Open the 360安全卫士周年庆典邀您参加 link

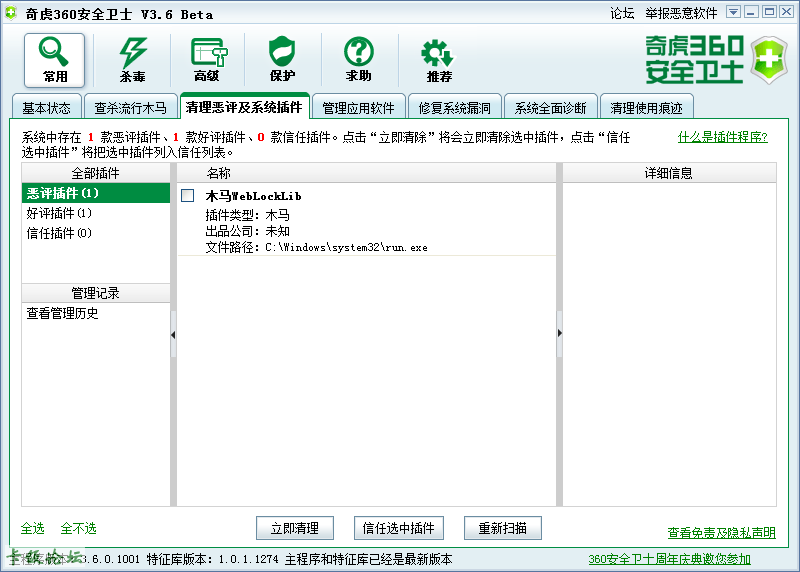(669, 559)
